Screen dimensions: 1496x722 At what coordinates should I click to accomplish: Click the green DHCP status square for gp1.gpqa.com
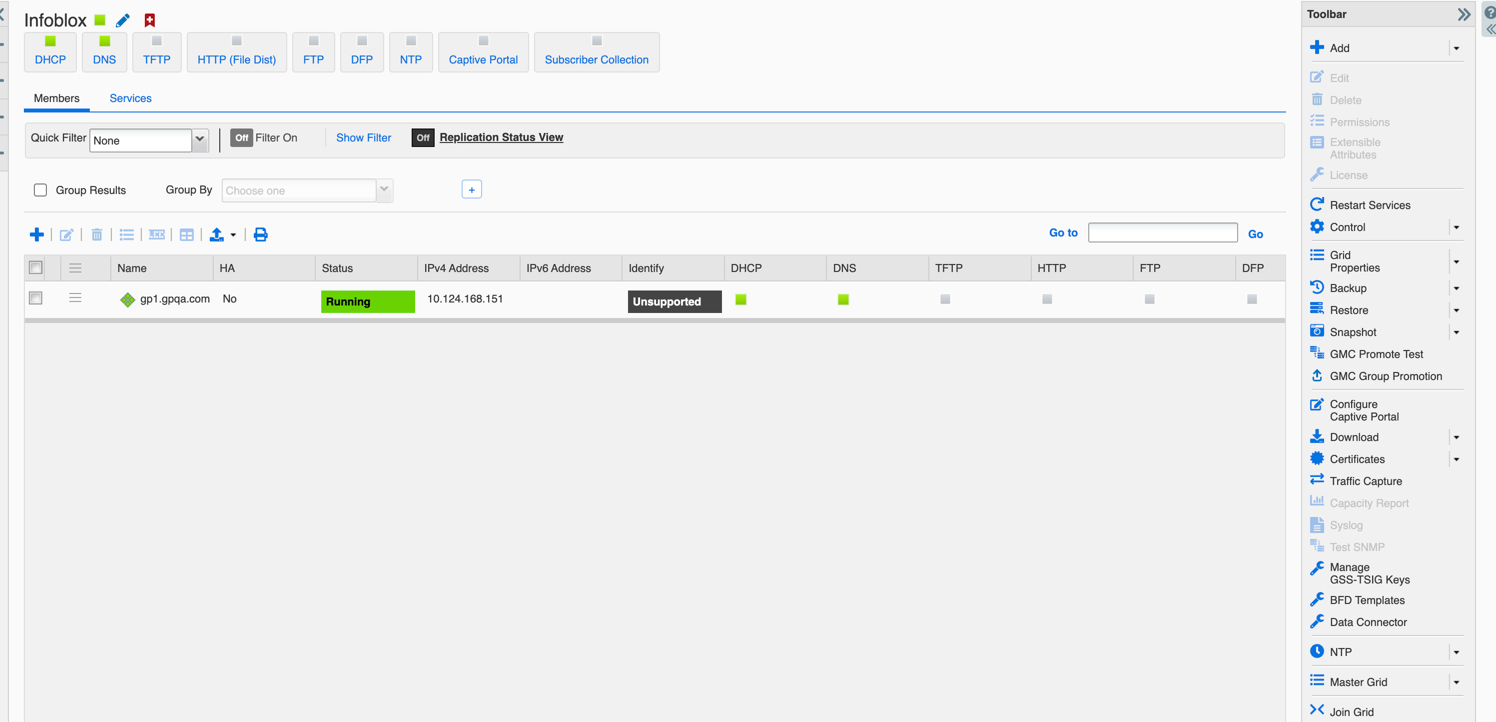coord(741,299)
